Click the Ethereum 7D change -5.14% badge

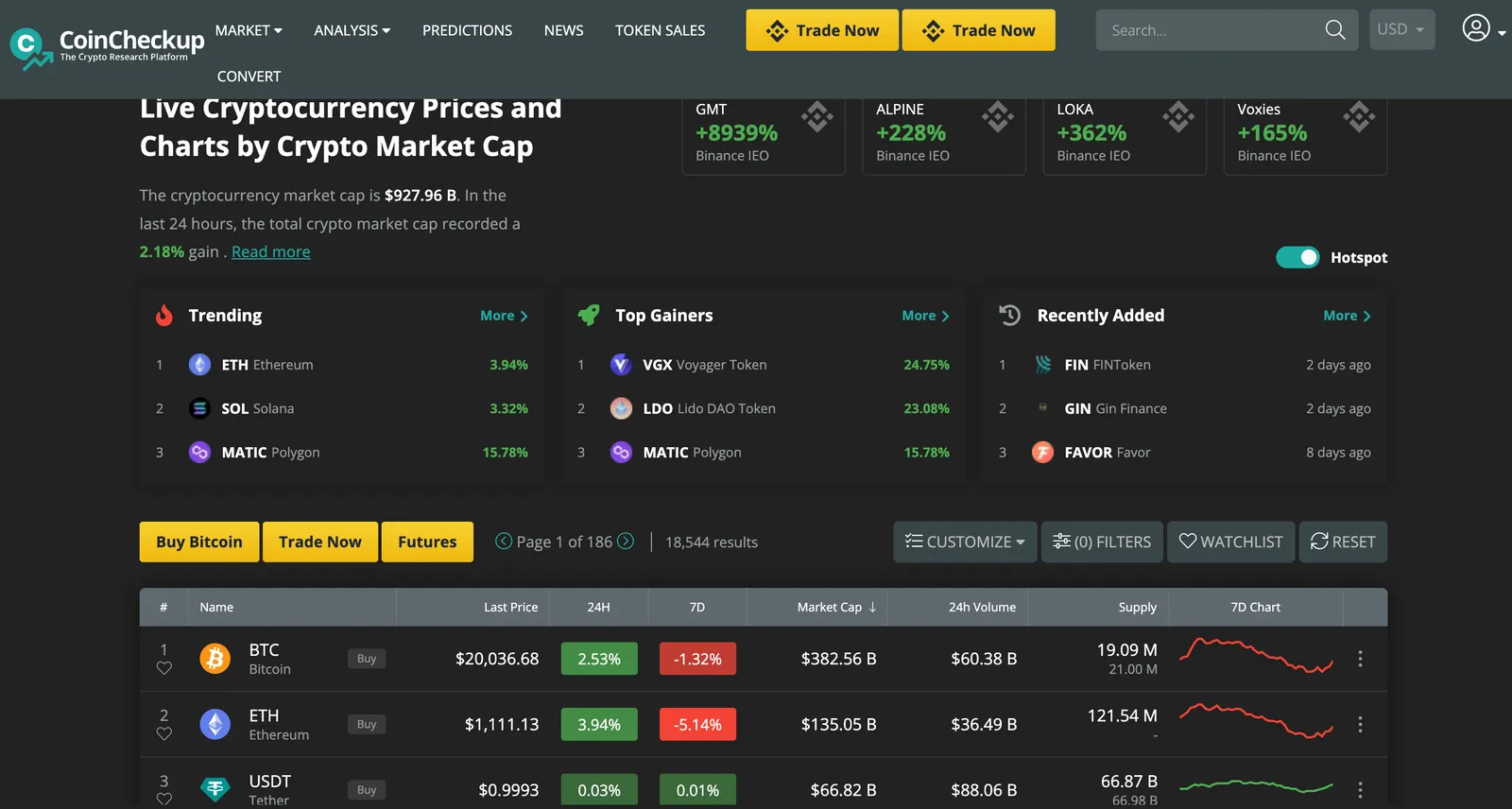(697, 724)
